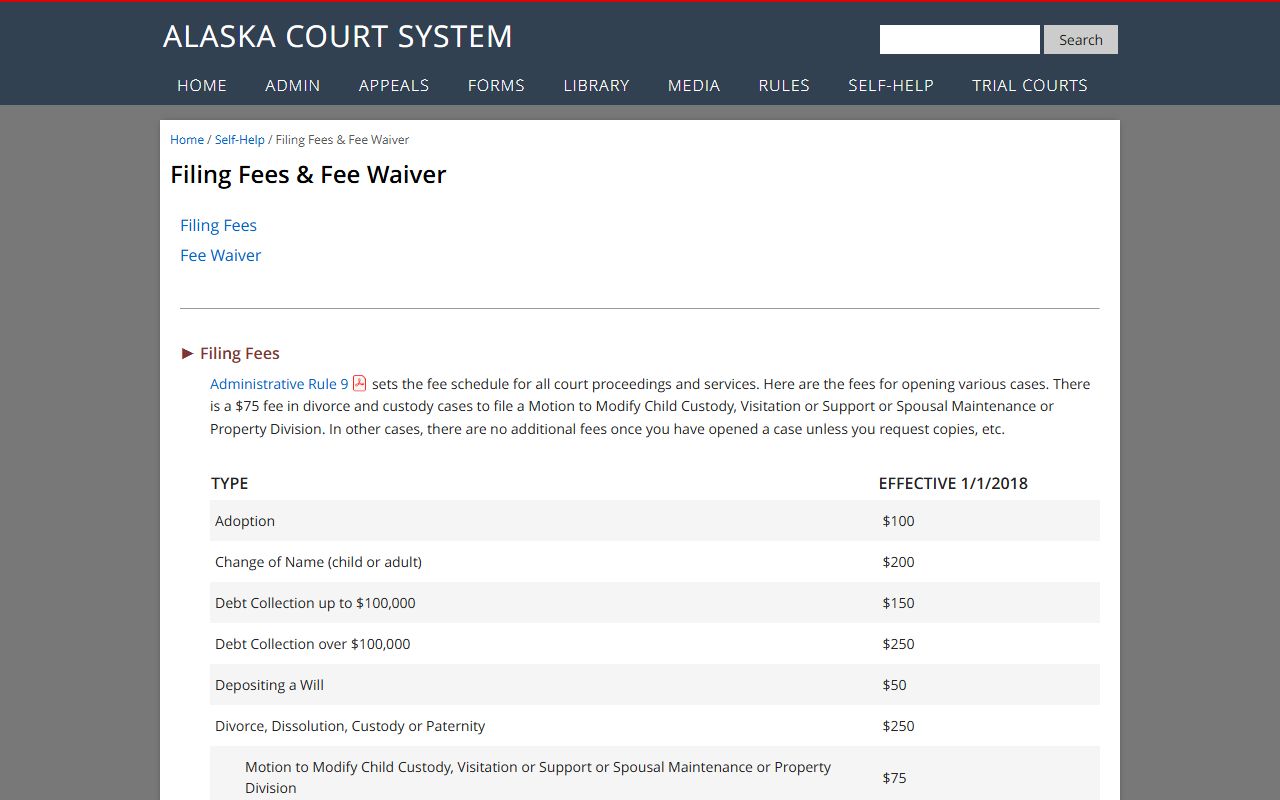The height and width of the screenshot is (800, 1280).
Task: Click the $100 Adoption fee cell
Action: (899, 521)
